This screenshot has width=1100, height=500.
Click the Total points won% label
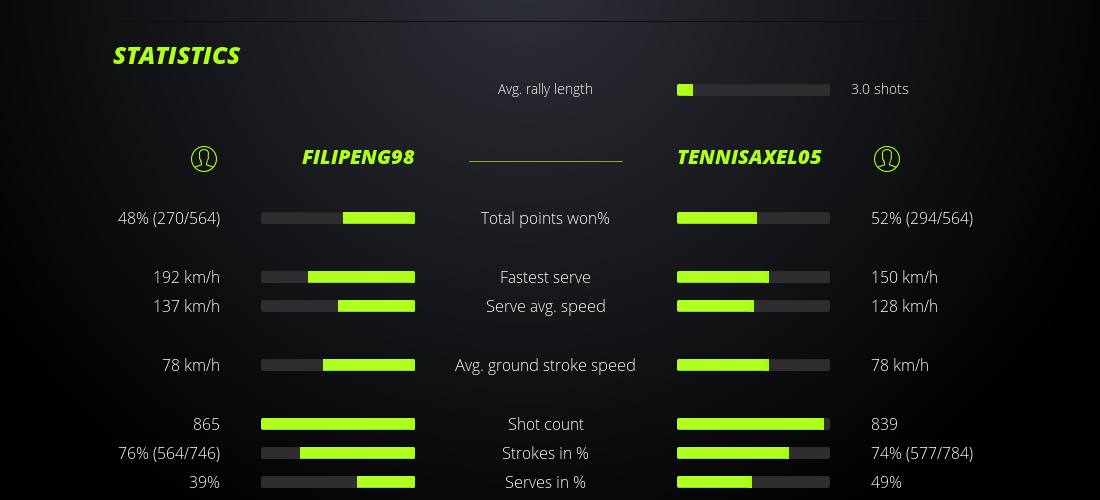point(545,218)
